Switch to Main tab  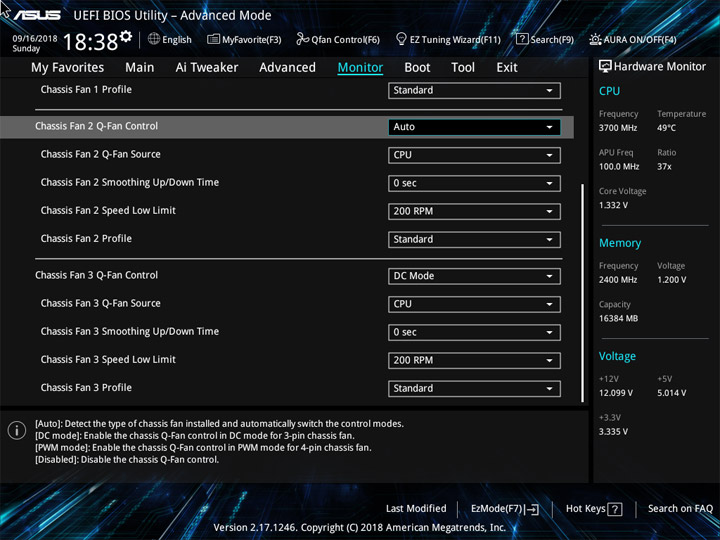pos(140,68)
